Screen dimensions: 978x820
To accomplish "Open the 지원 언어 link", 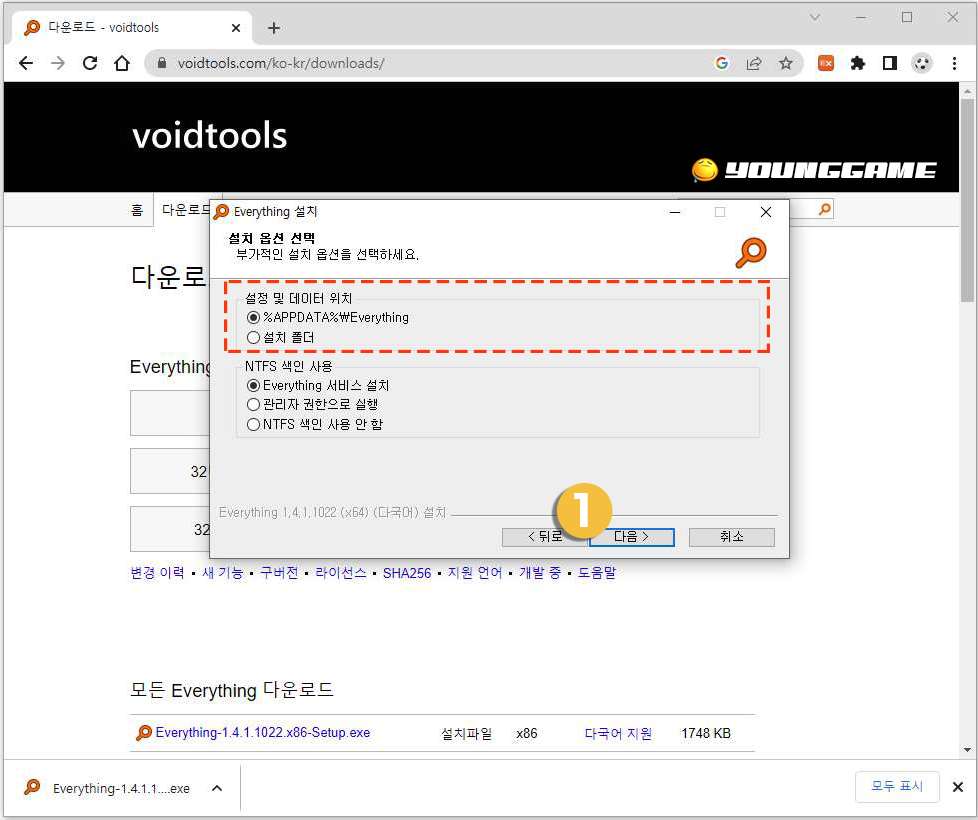I will point(475,572).
